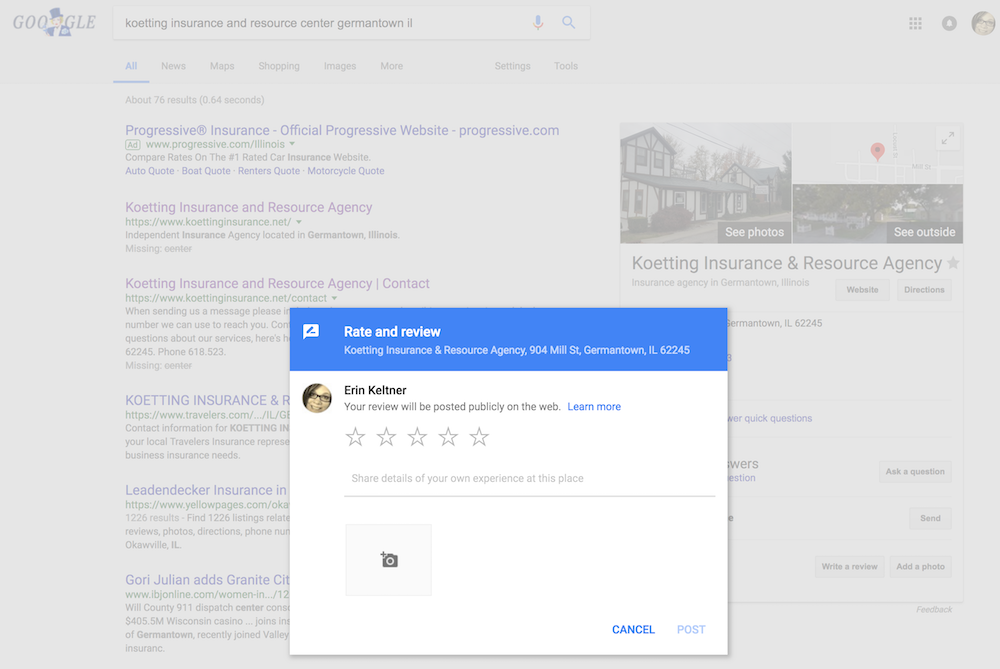Viewport: 1000px width, 669px height.
Task: Select five star rating
Action: pos(479,437)
